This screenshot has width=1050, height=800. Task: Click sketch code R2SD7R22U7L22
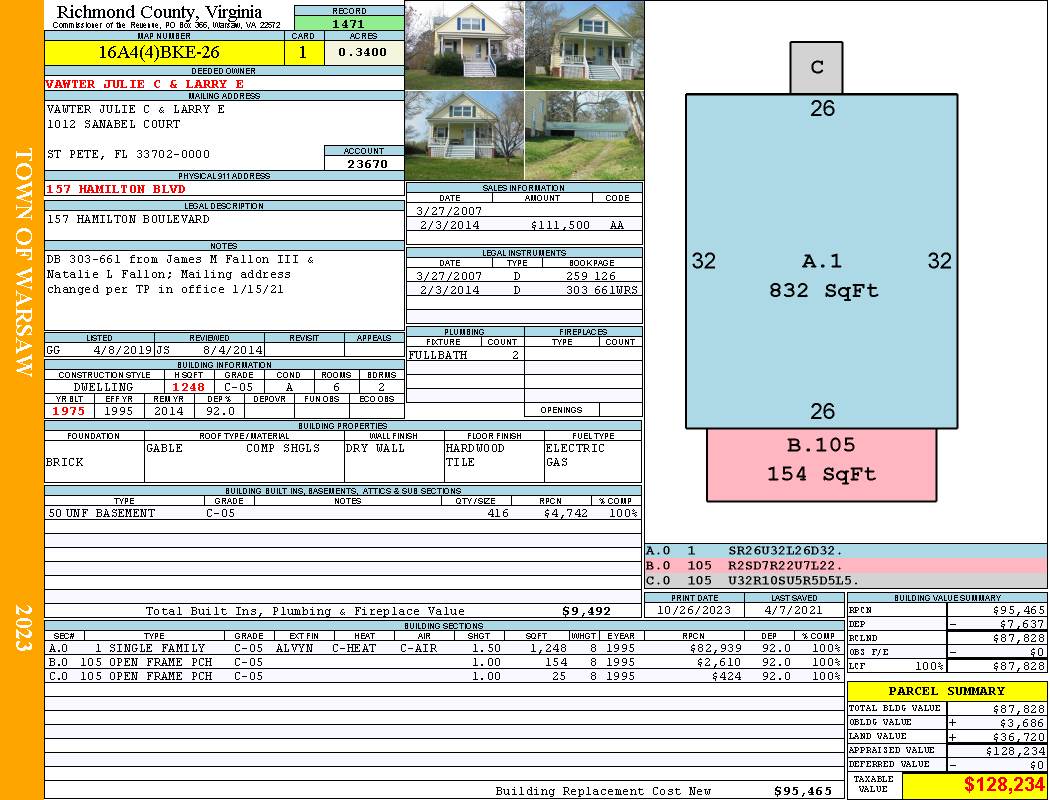[x=785, y=566]
